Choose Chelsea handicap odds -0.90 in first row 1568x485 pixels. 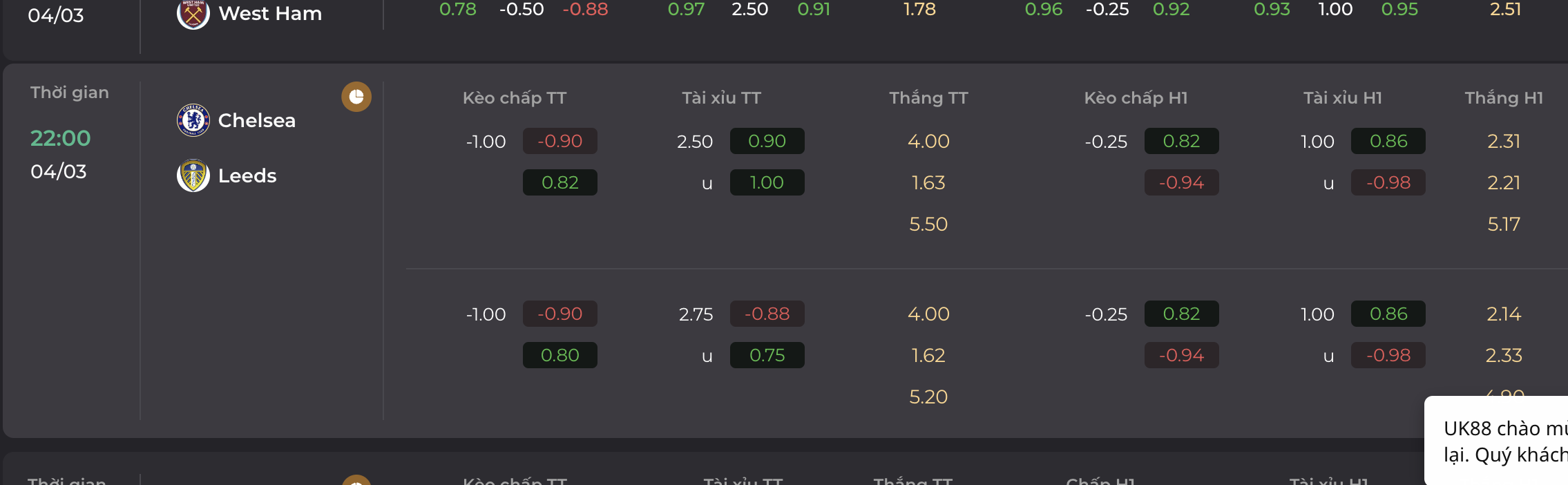click(x=560, y=141)
